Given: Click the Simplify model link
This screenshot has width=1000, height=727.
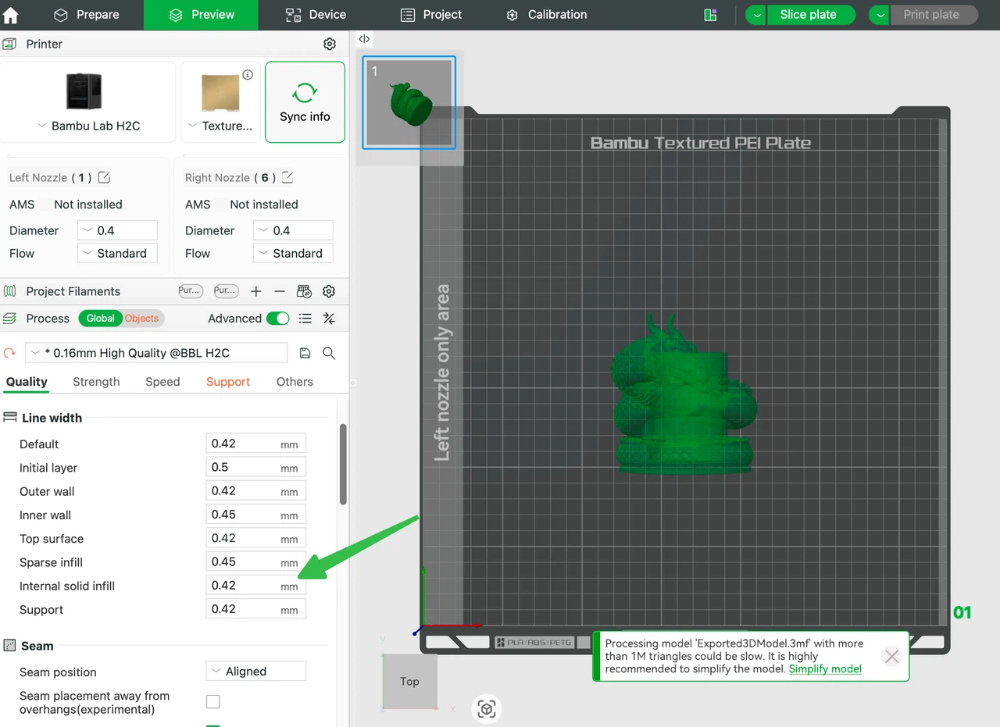Looking at the screenshot, I should 825,668.
